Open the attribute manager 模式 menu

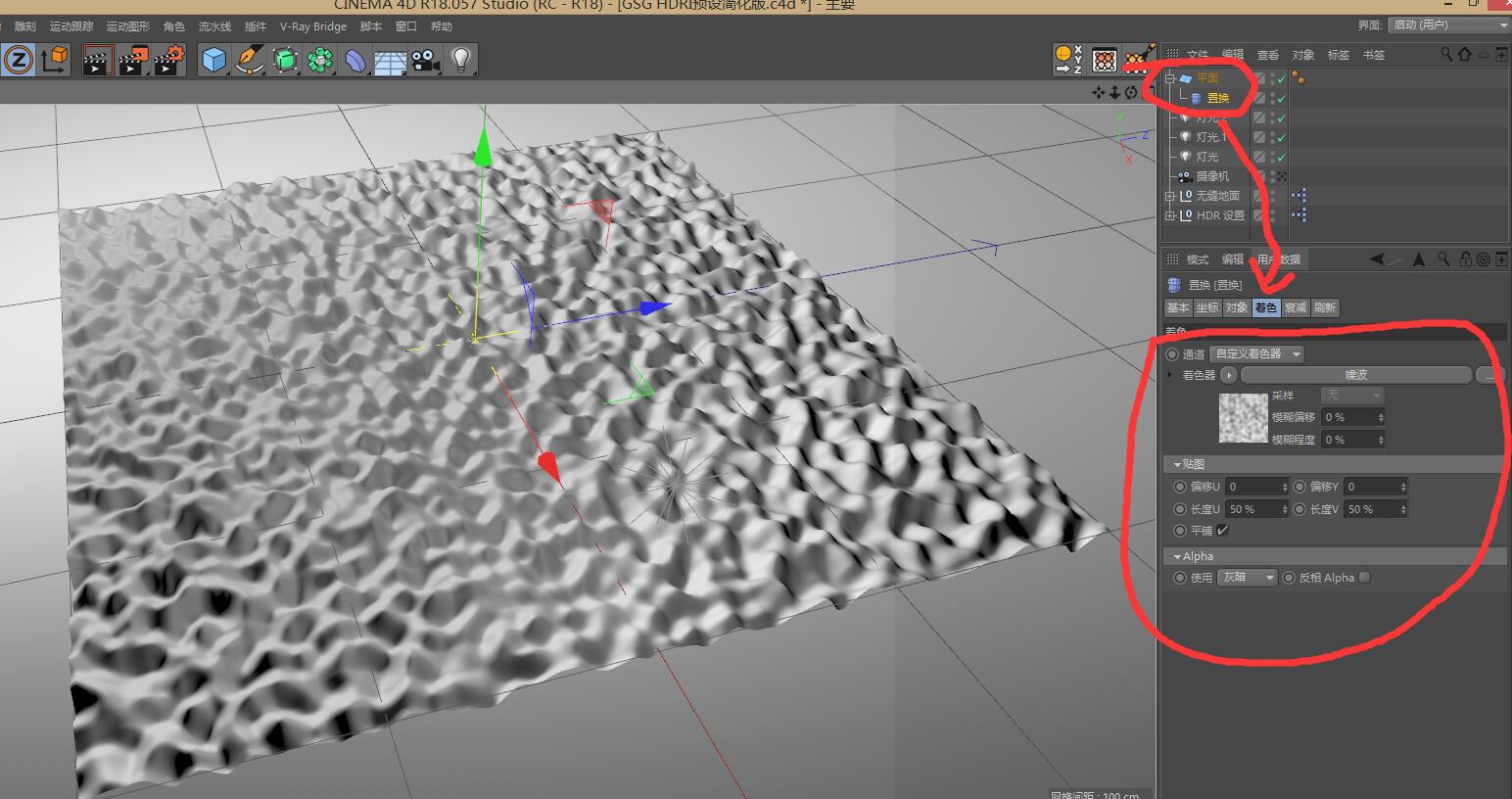[1198, 259]
